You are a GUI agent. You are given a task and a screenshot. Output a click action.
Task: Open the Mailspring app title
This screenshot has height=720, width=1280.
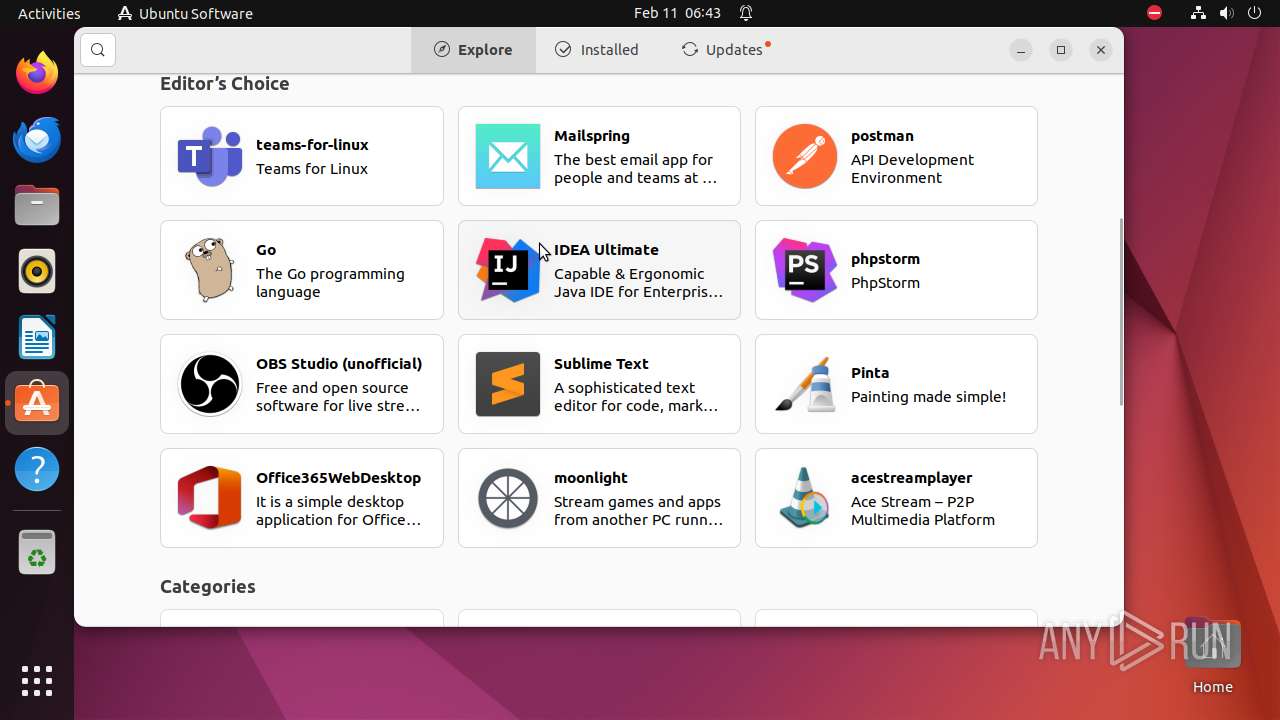pyautogui.click(x=592, y=136)
